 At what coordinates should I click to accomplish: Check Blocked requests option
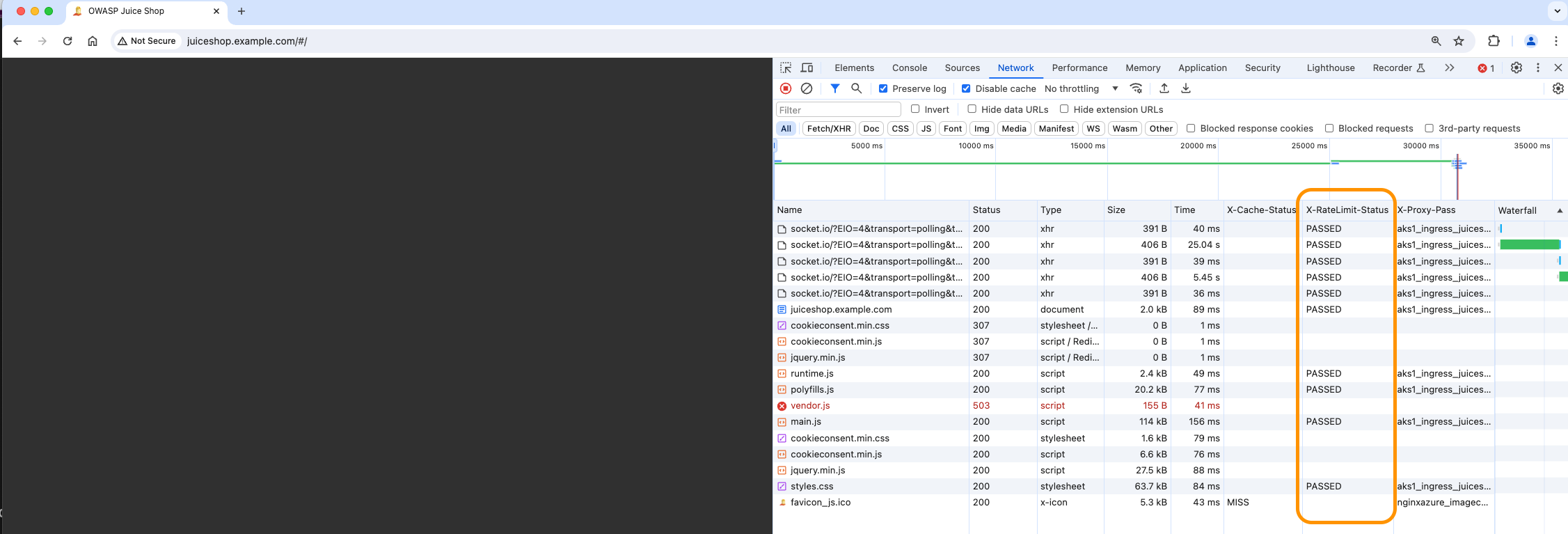coord(1329,128)
